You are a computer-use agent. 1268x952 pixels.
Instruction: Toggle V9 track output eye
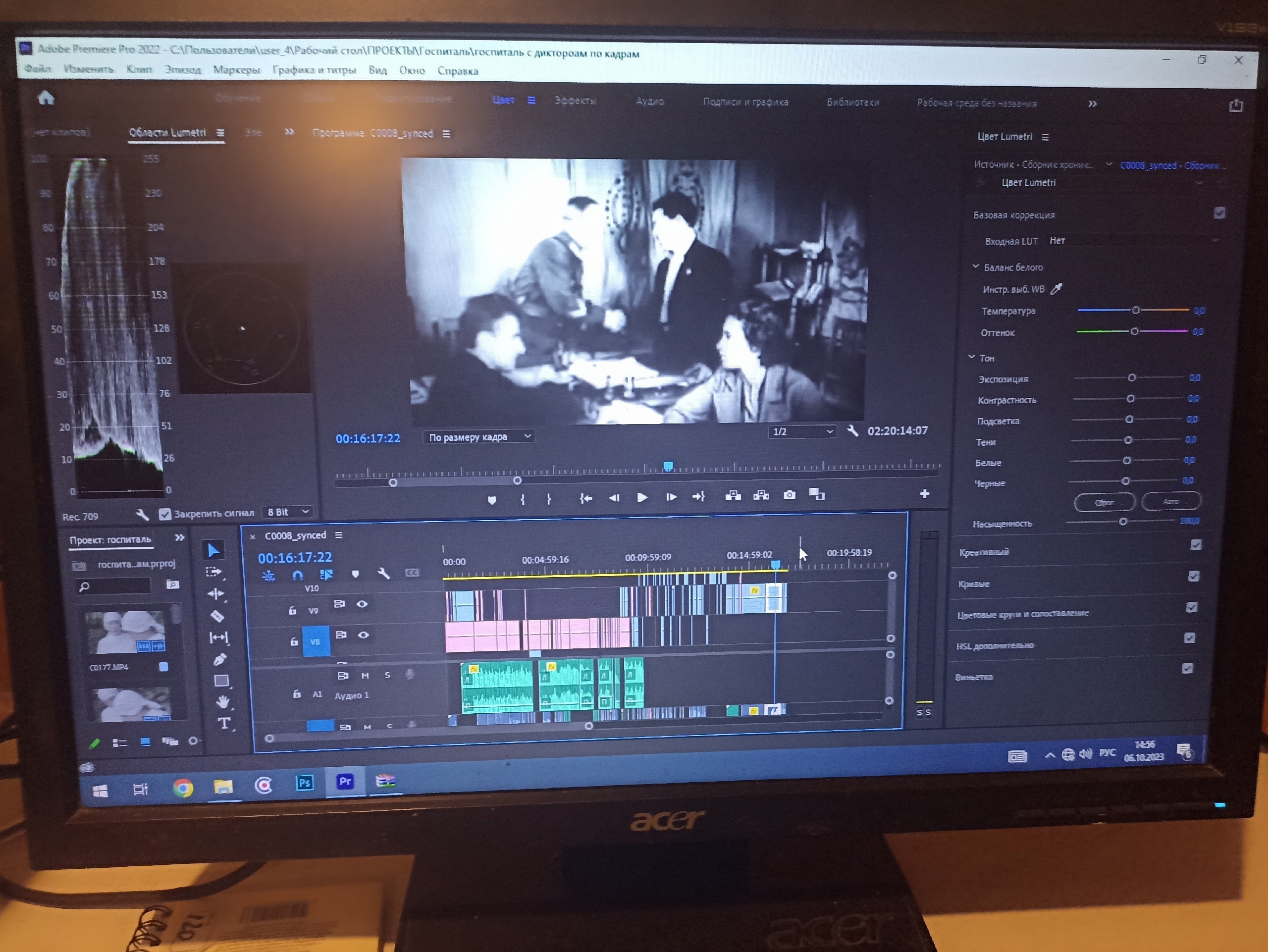[362, 603]
